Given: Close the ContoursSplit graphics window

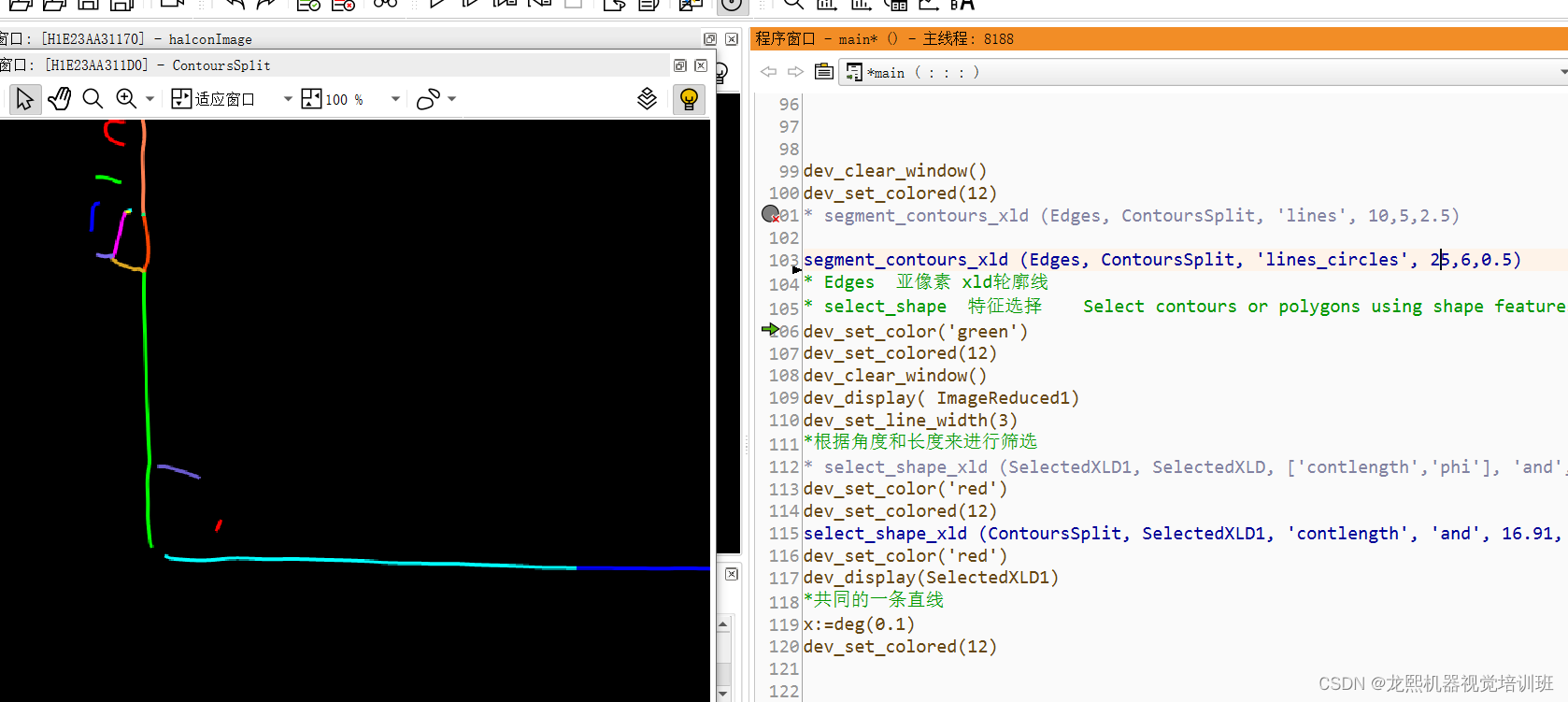Looking at the screenshot, I should [x=701, y=65].
